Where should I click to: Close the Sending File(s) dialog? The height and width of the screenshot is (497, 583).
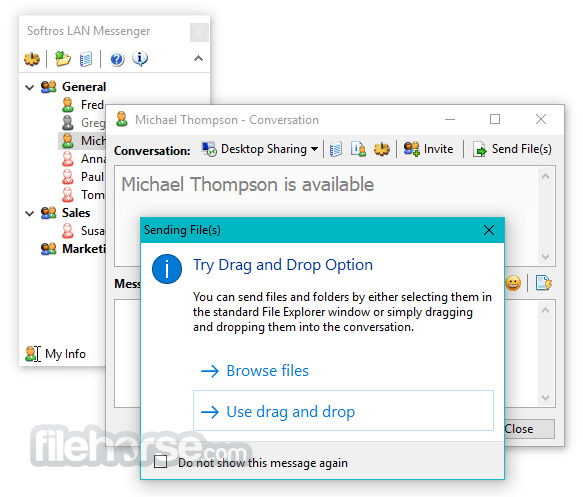(489, 230)
